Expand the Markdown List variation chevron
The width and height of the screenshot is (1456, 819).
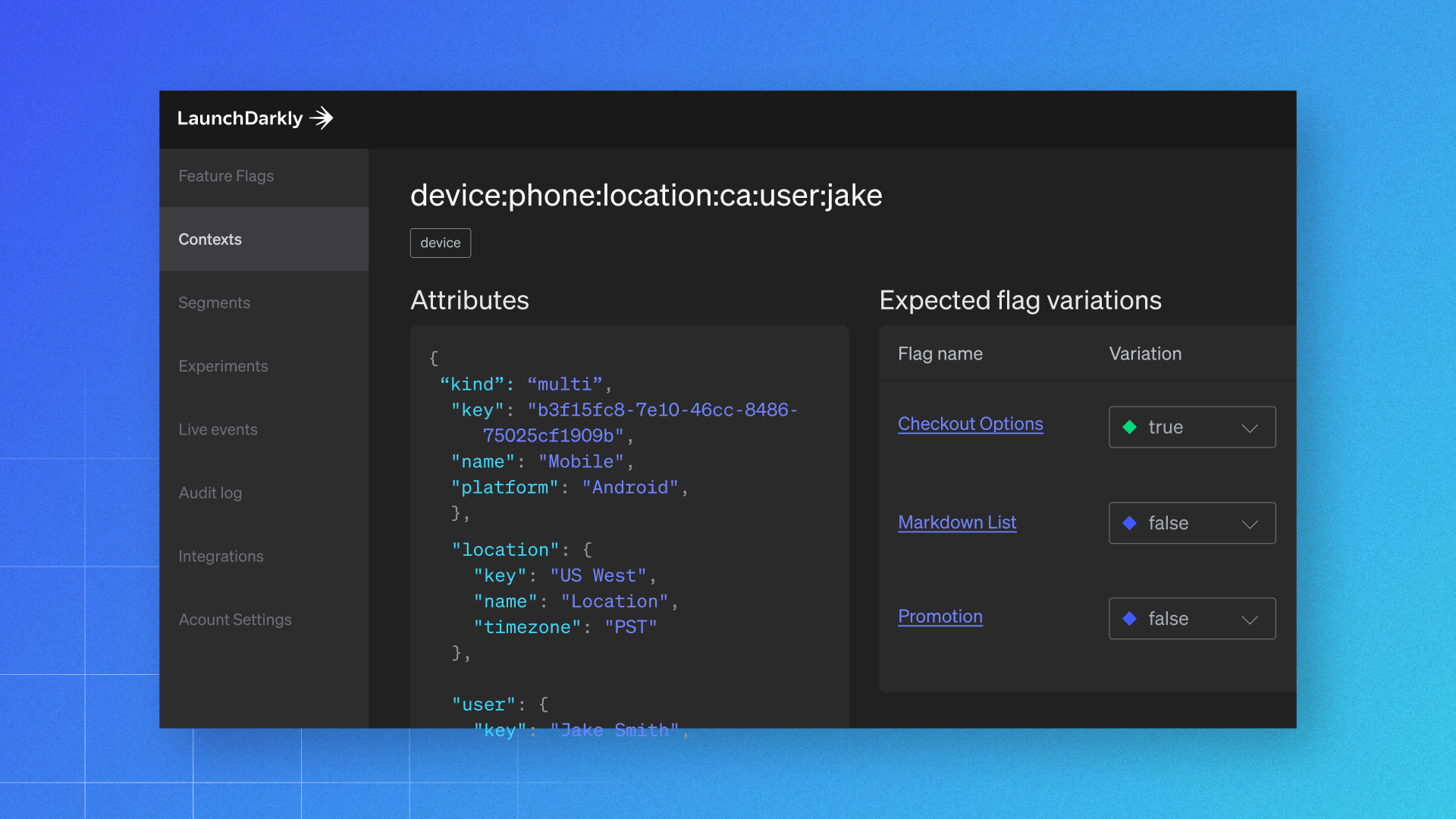[x=1249, y=523]
